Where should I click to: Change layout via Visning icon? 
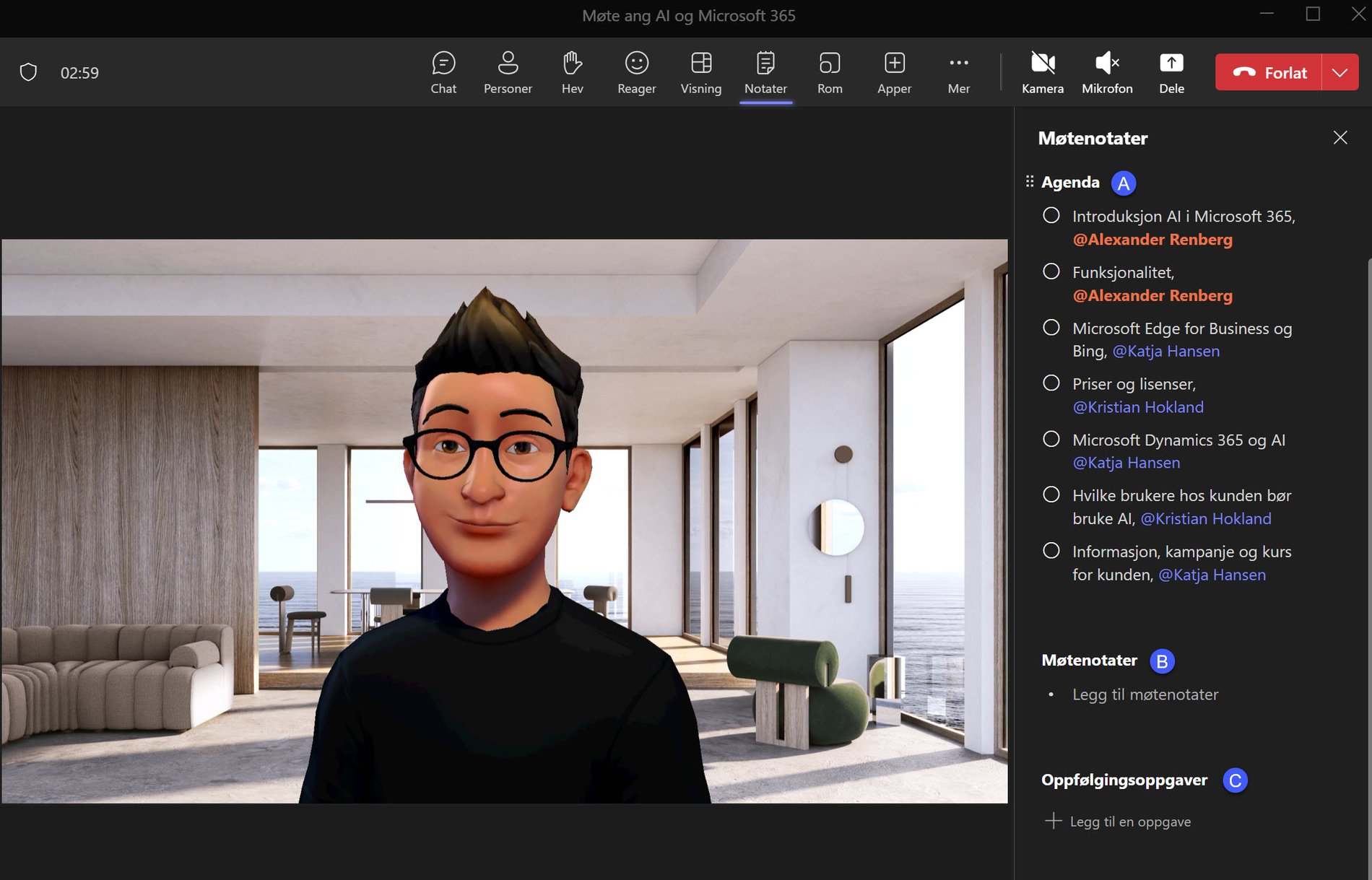(x=700, y=71)
